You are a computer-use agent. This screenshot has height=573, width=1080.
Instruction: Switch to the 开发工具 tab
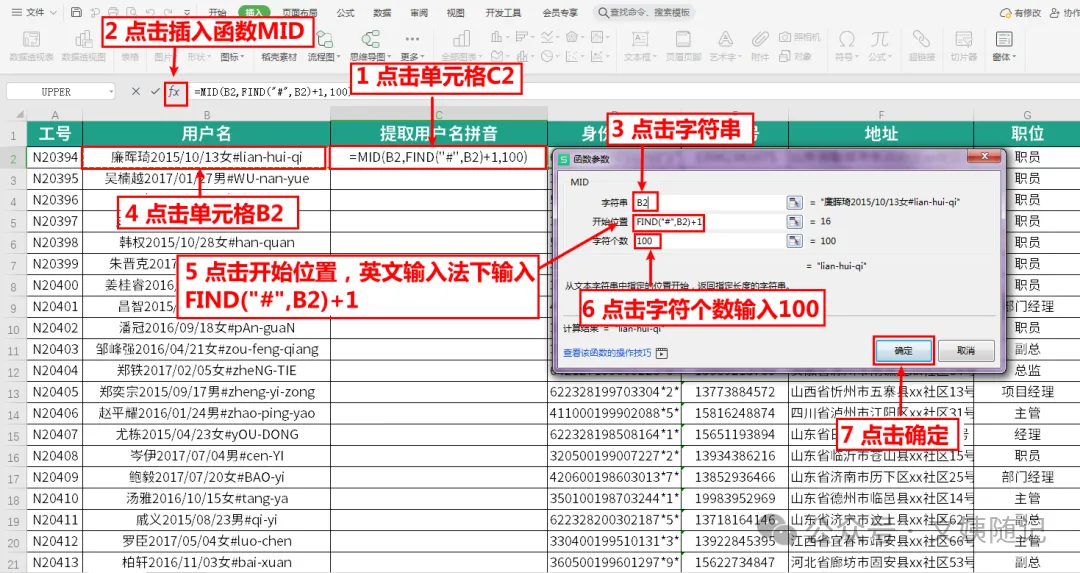click(x=503, y=12)
